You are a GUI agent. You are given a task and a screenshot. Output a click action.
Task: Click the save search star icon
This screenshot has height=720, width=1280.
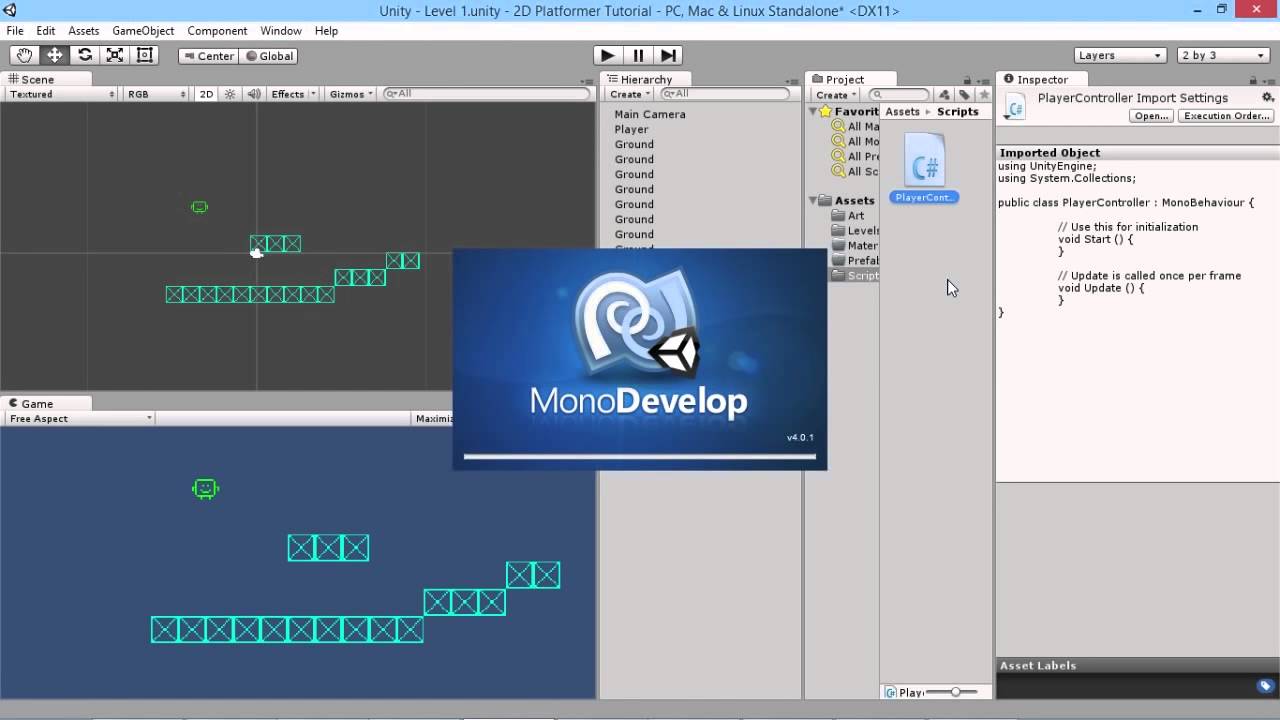[x=984, y=95]
